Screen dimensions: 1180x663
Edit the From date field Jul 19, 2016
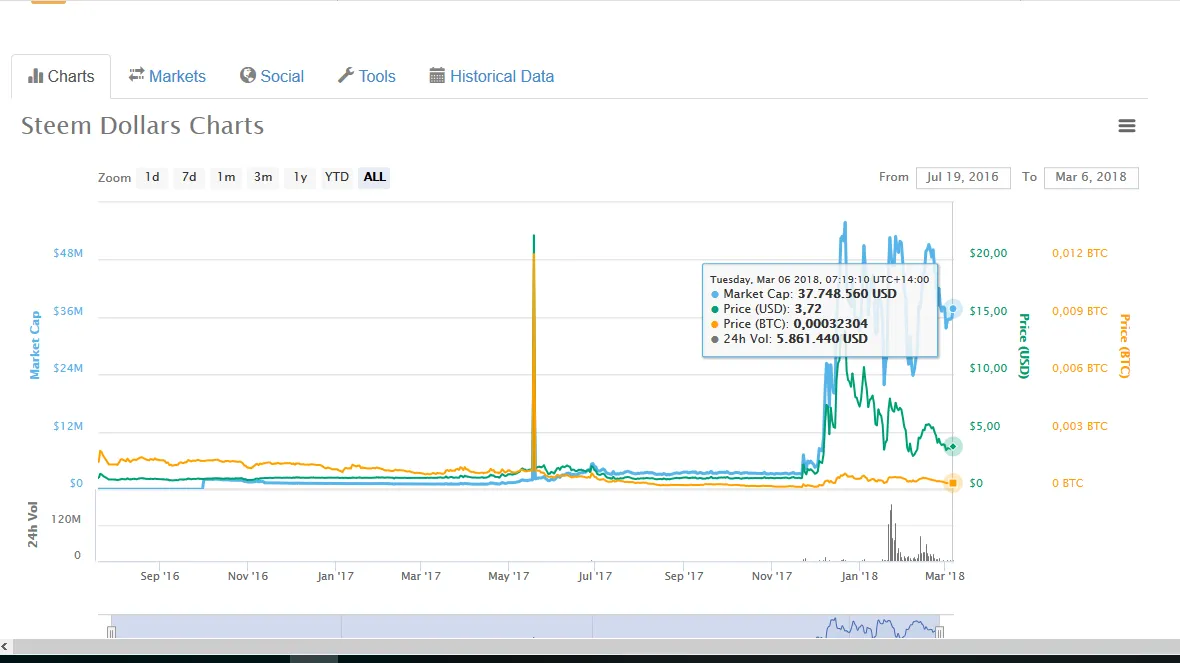point(963,177)
